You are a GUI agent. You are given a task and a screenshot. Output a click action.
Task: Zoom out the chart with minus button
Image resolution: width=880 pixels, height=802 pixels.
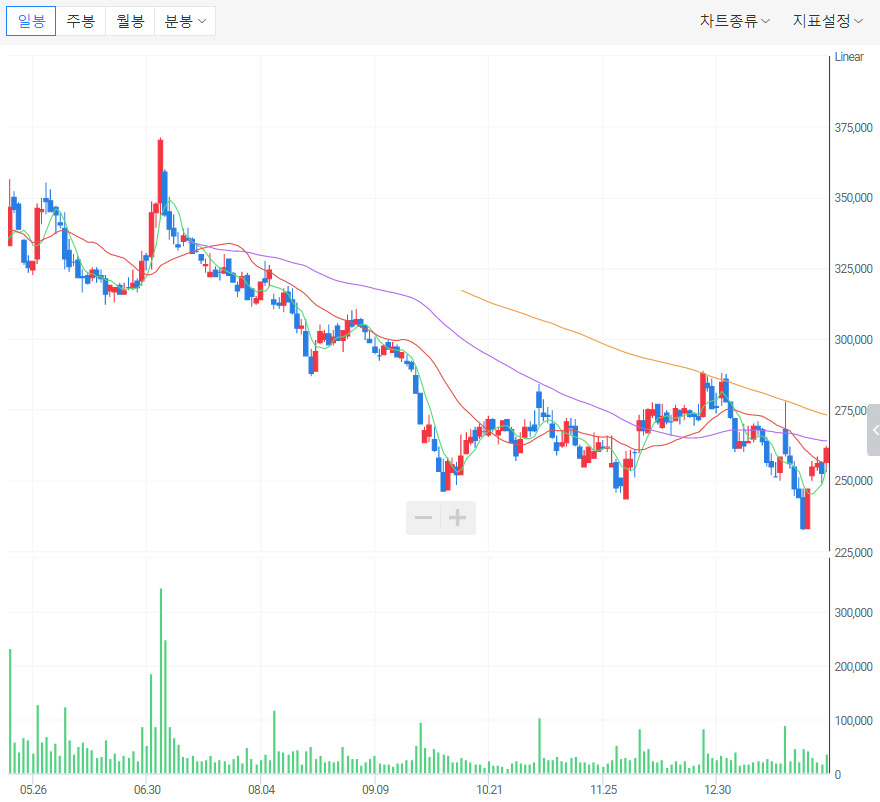(423, 517)
